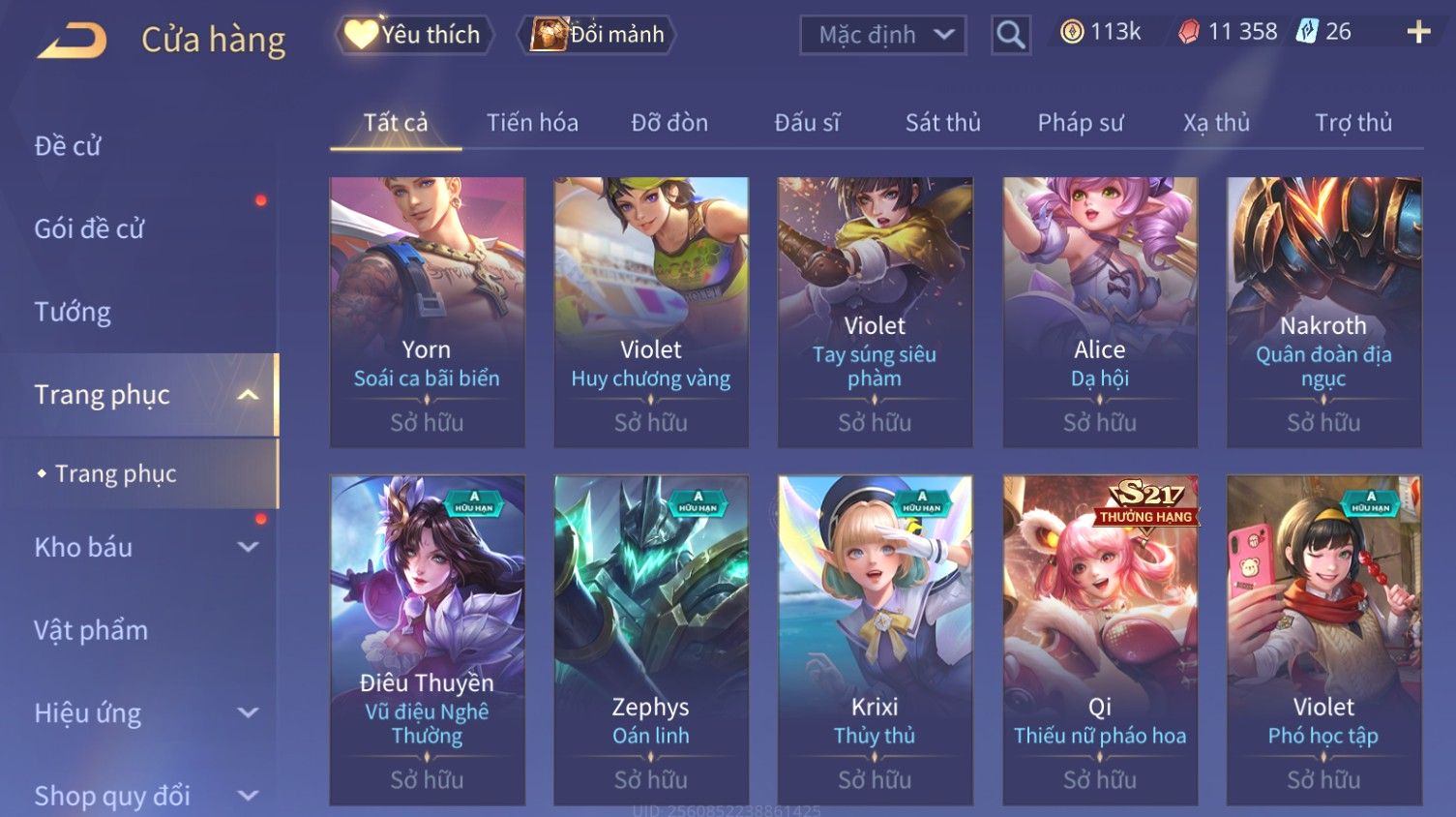
Task: Switch to the Pháp sư tab
Action: [1080, 123]
